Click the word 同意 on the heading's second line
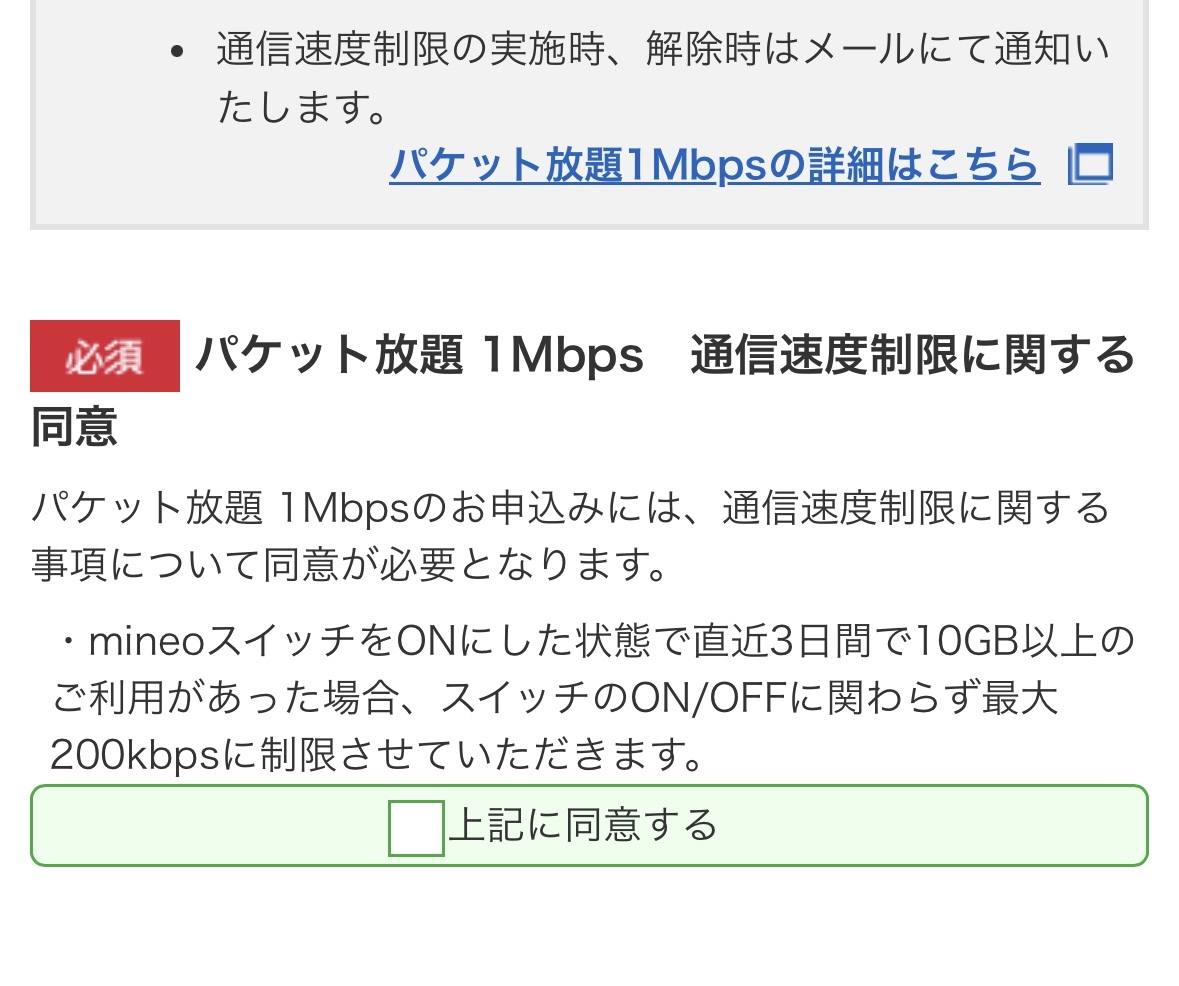The width and height of the screenshot is (1179, 986). pos(74,426)
